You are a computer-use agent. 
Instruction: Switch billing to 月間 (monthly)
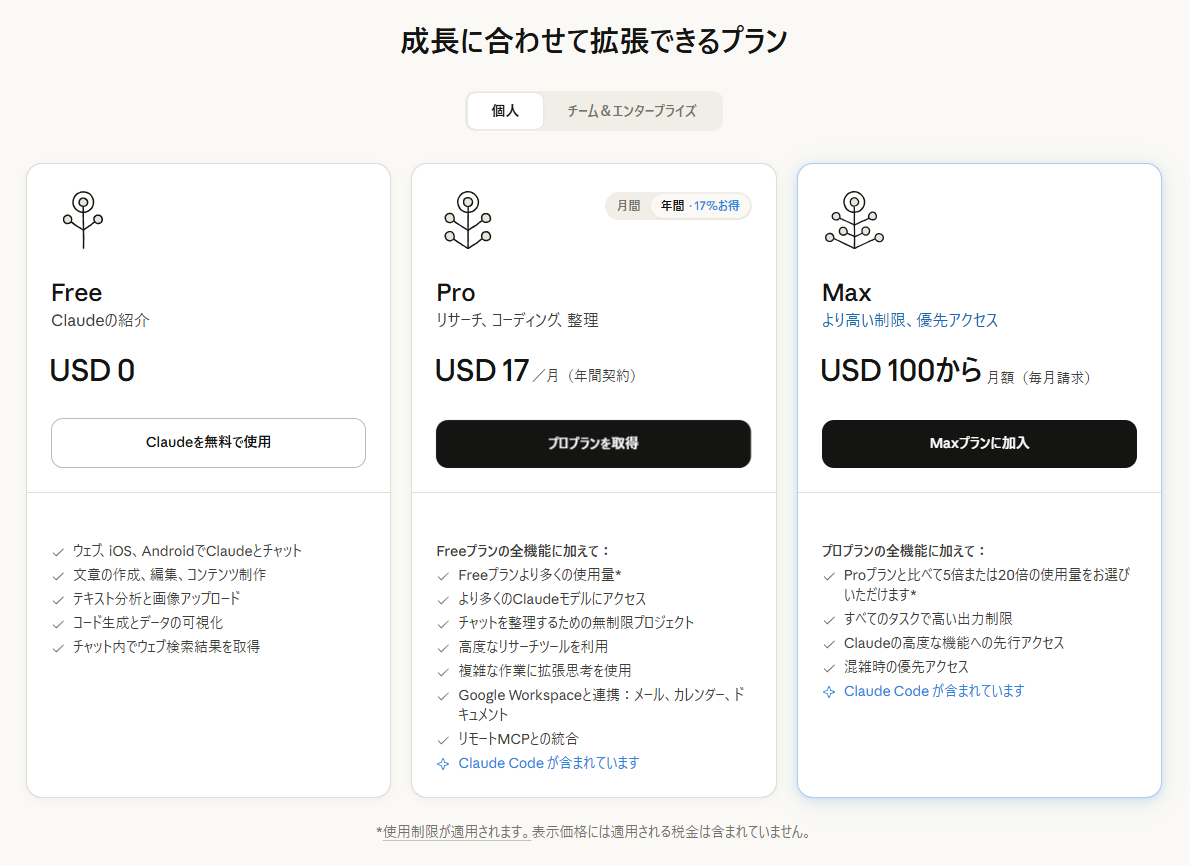coord(628,206)
